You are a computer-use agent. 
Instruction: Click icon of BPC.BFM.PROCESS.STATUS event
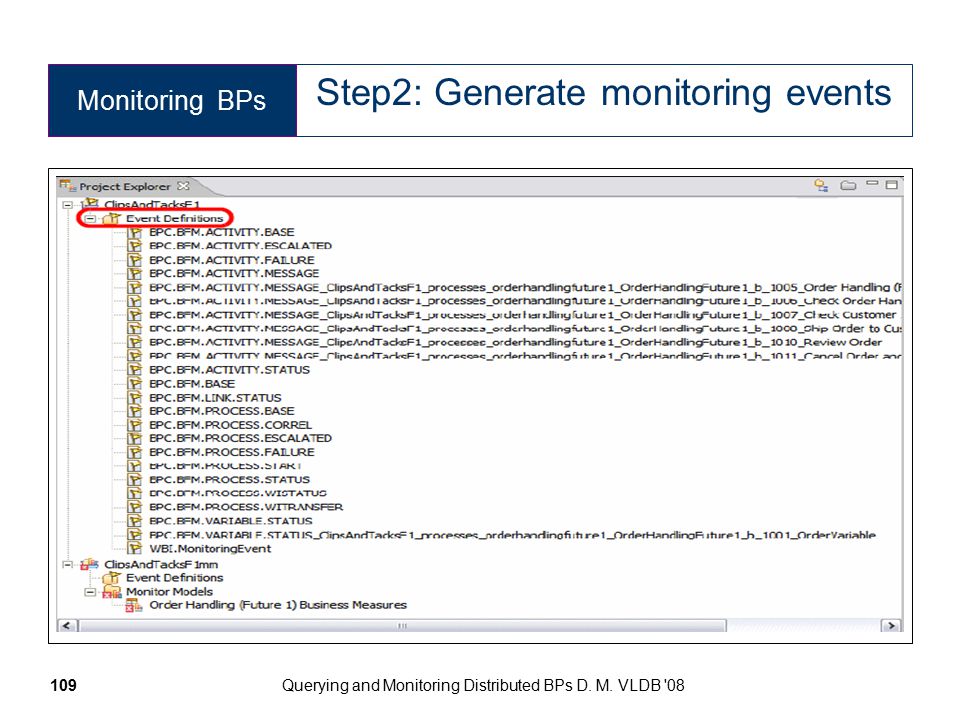135,480
